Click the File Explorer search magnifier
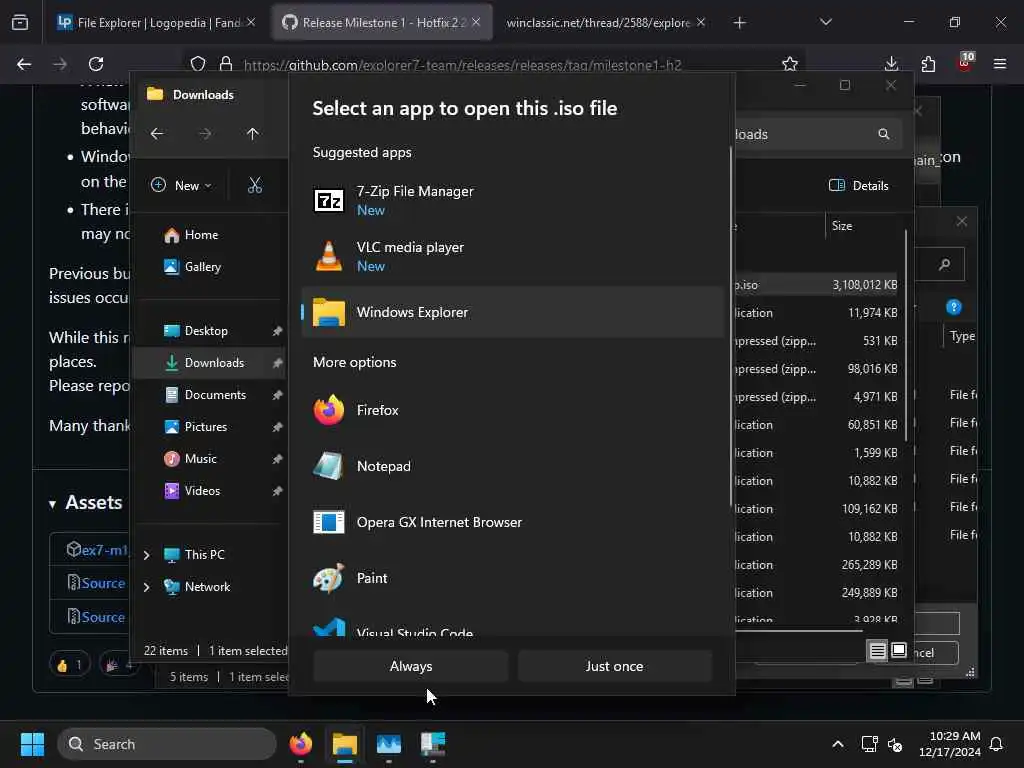 point(884,134)
